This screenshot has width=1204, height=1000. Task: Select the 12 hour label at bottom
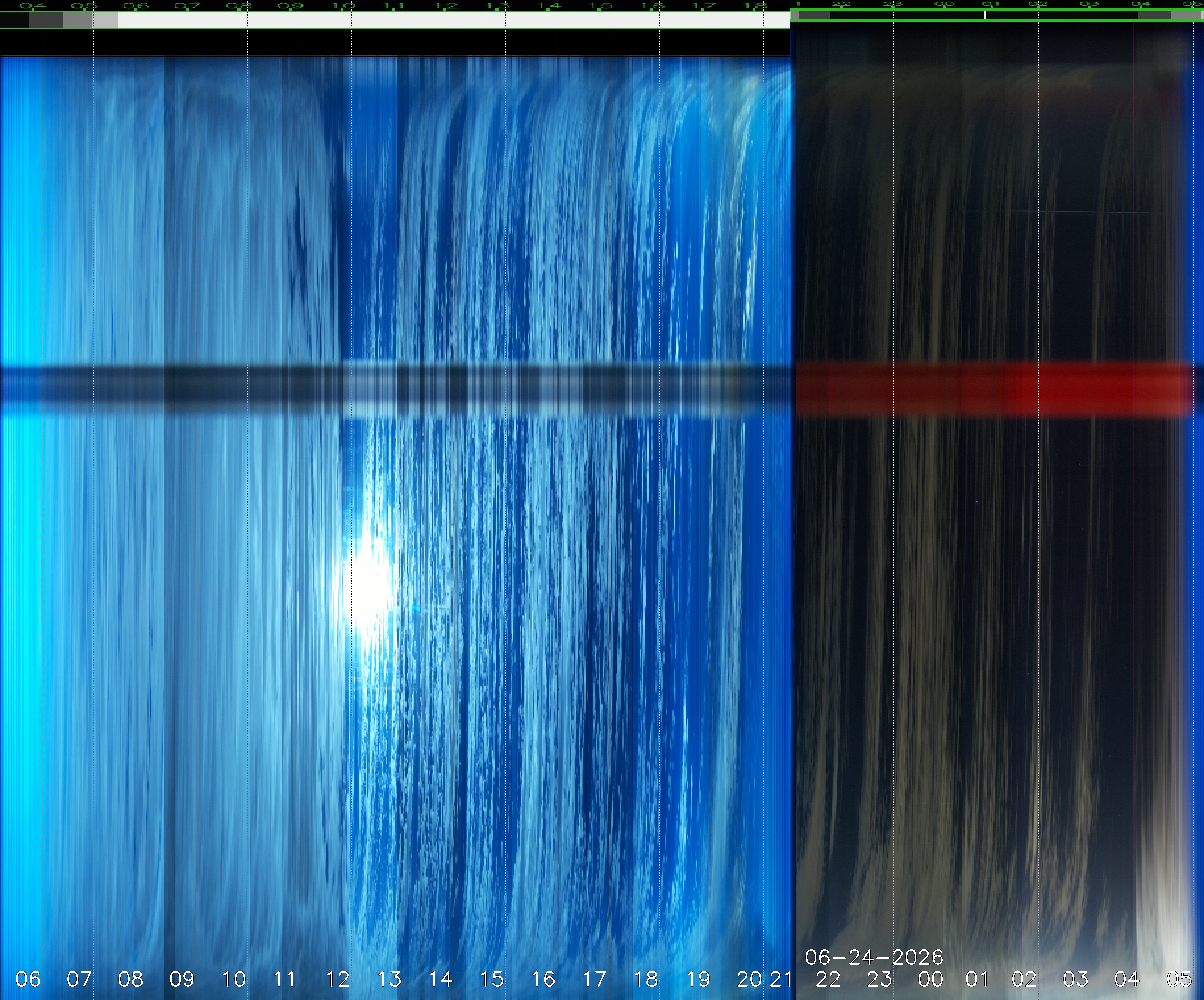pyautogui.click(x=338, y=979)
